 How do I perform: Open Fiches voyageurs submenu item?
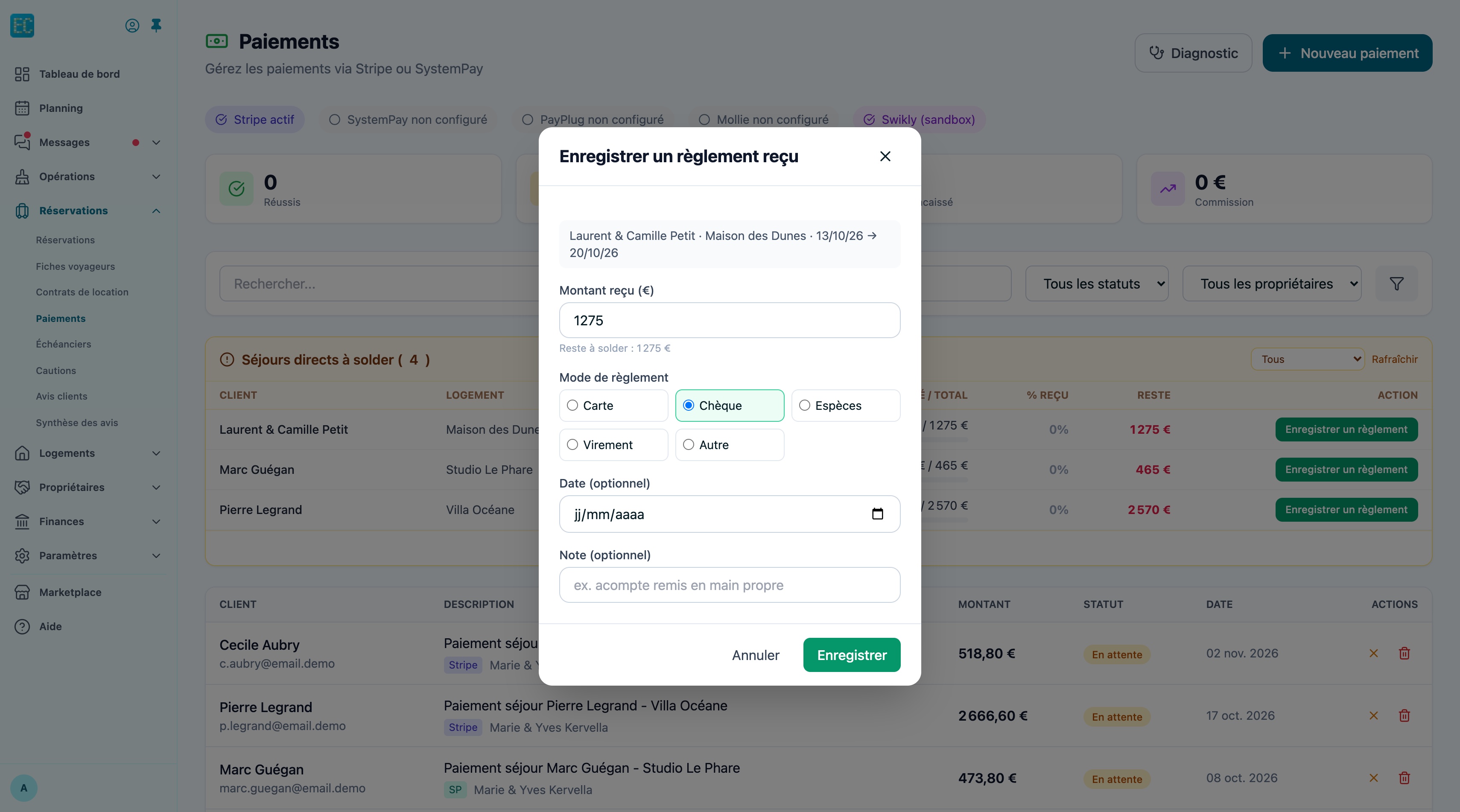pos(76,266)
